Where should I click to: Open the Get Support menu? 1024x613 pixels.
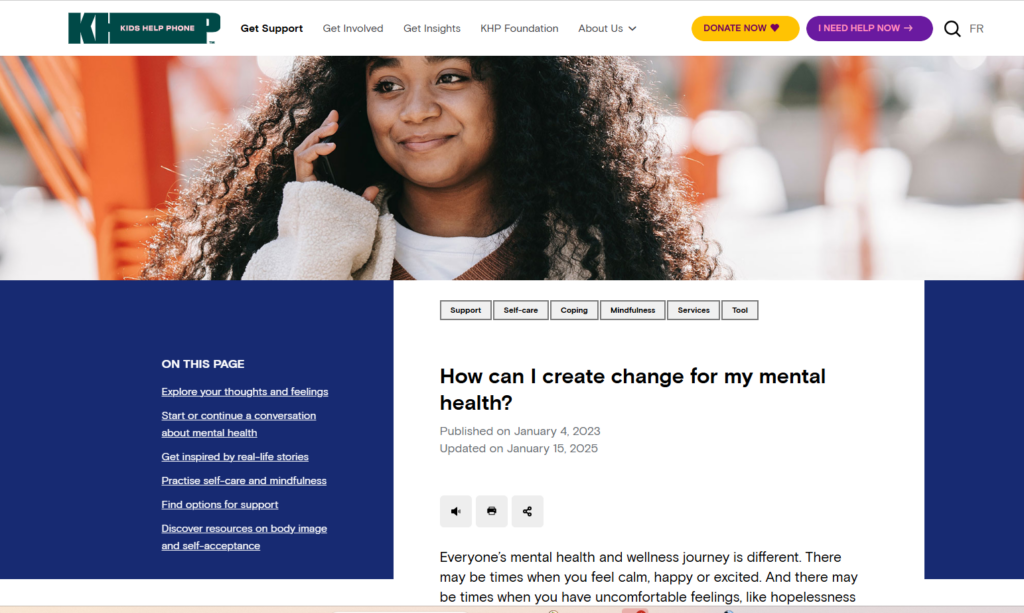click(x=272, y=29)
